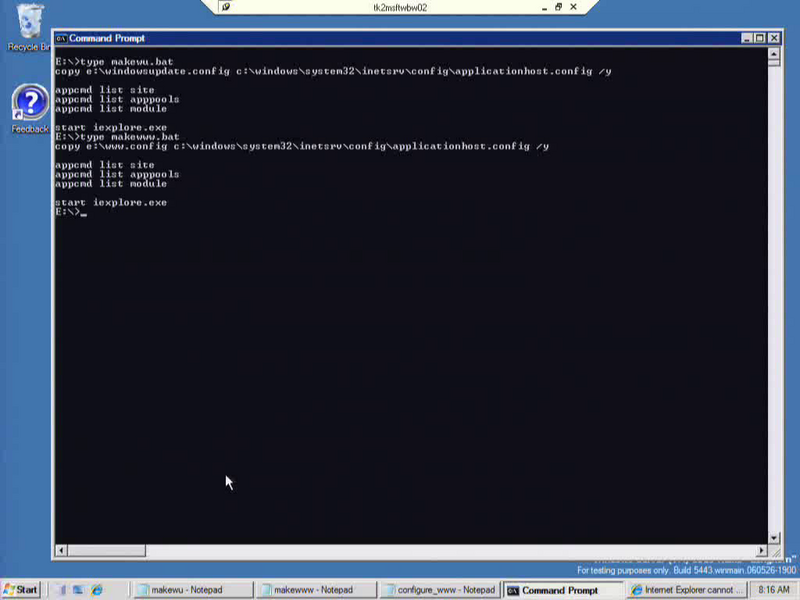Click the Show Desktop quick launch icon
This screenshot has width=800, height=600.
60,590
